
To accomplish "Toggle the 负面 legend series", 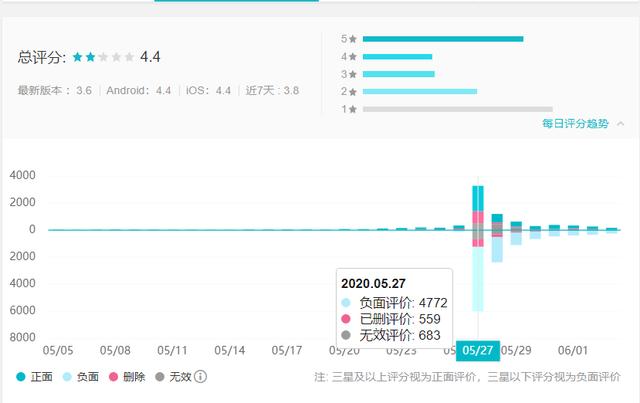I will pyautogui.click(x=80, y=377).
